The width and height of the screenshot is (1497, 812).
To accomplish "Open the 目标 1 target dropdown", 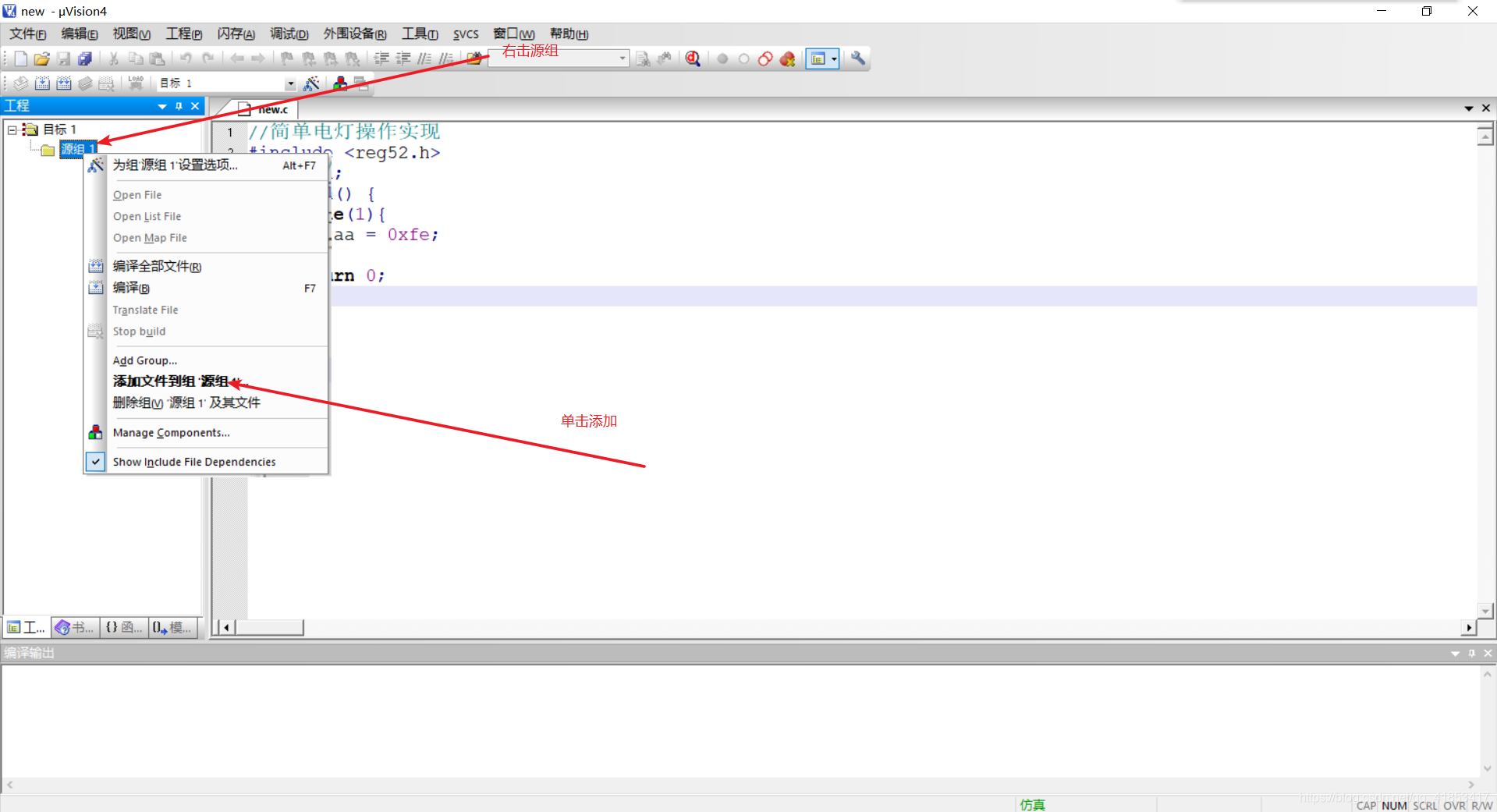I will 290,83.
